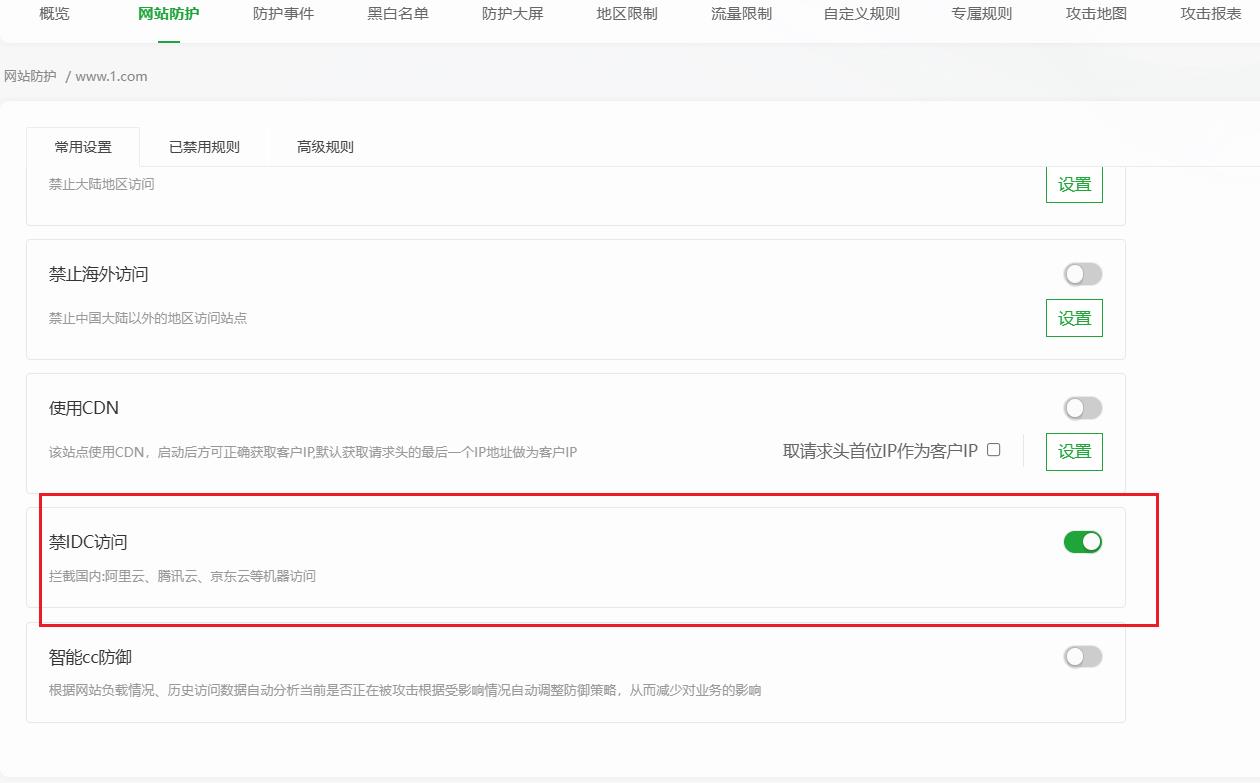打开自定义规则页面
The width and height of the screenshot is (1260, 783).
860,14
